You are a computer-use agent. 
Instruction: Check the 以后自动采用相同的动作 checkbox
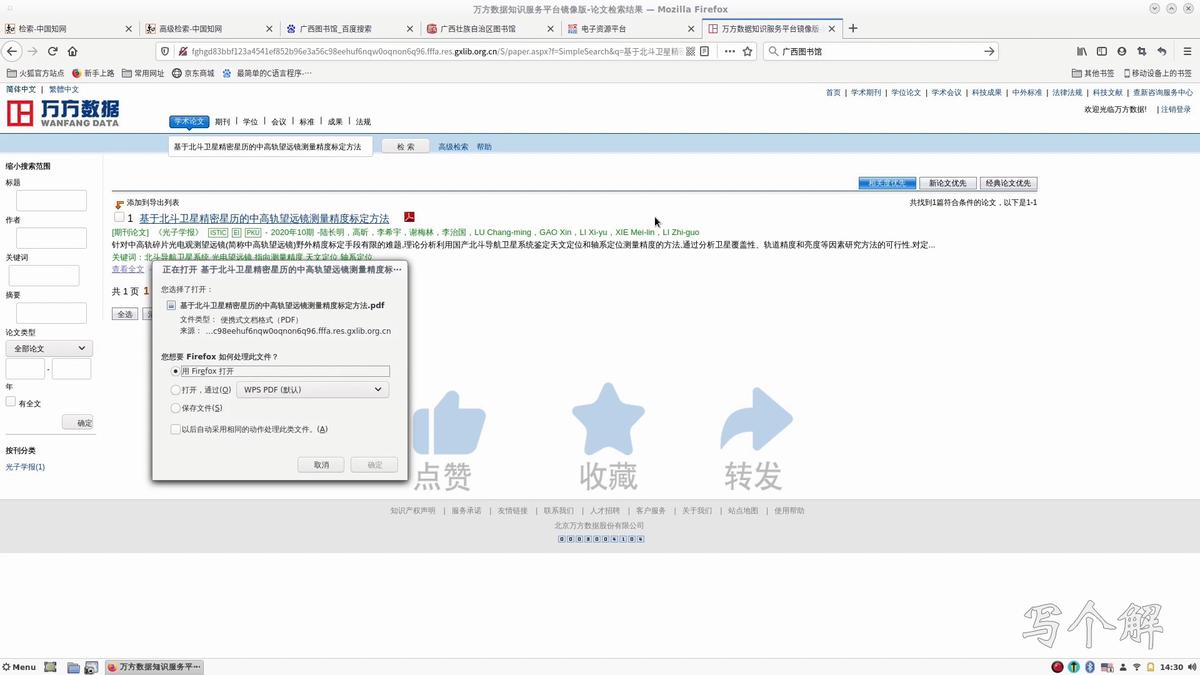[x=176, y=428]
